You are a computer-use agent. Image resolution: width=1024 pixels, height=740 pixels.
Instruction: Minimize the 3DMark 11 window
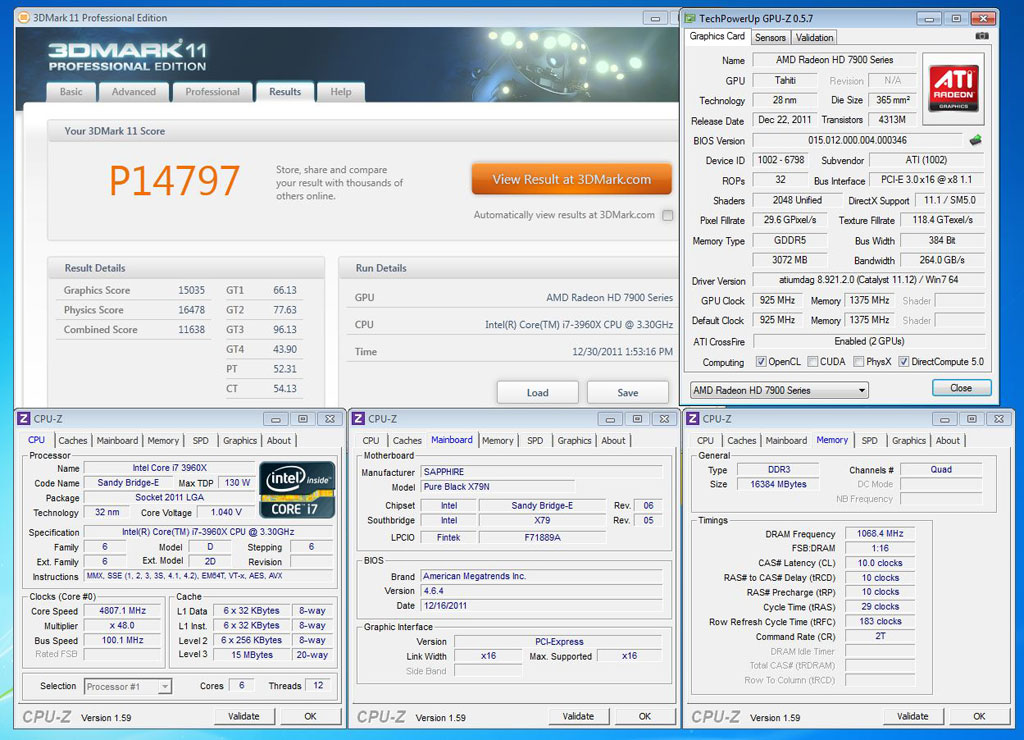click(x=654, y=18)
